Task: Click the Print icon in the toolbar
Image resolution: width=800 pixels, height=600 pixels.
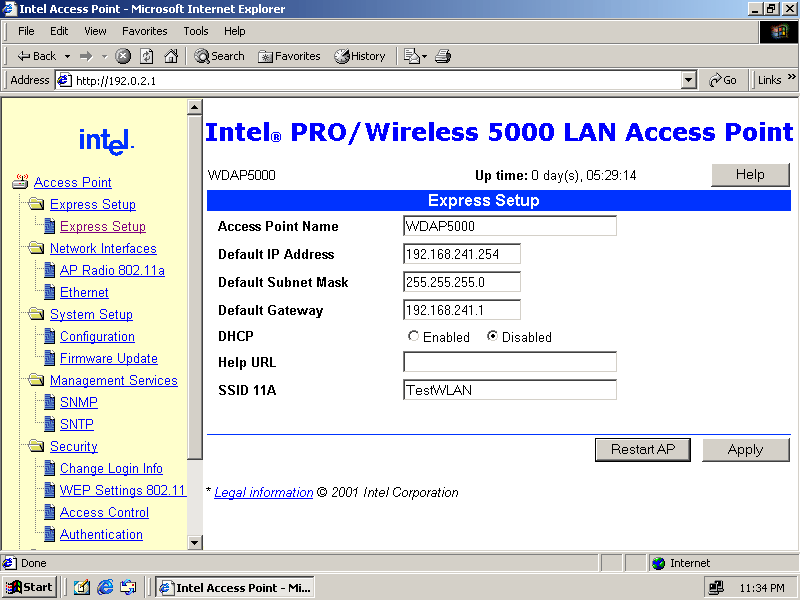Action: point(443,56)
